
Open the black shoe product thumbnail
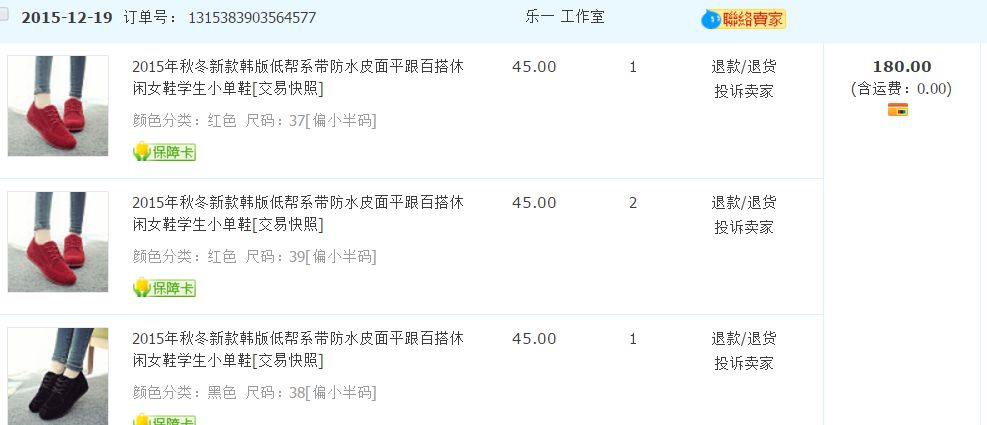[58, 375]
